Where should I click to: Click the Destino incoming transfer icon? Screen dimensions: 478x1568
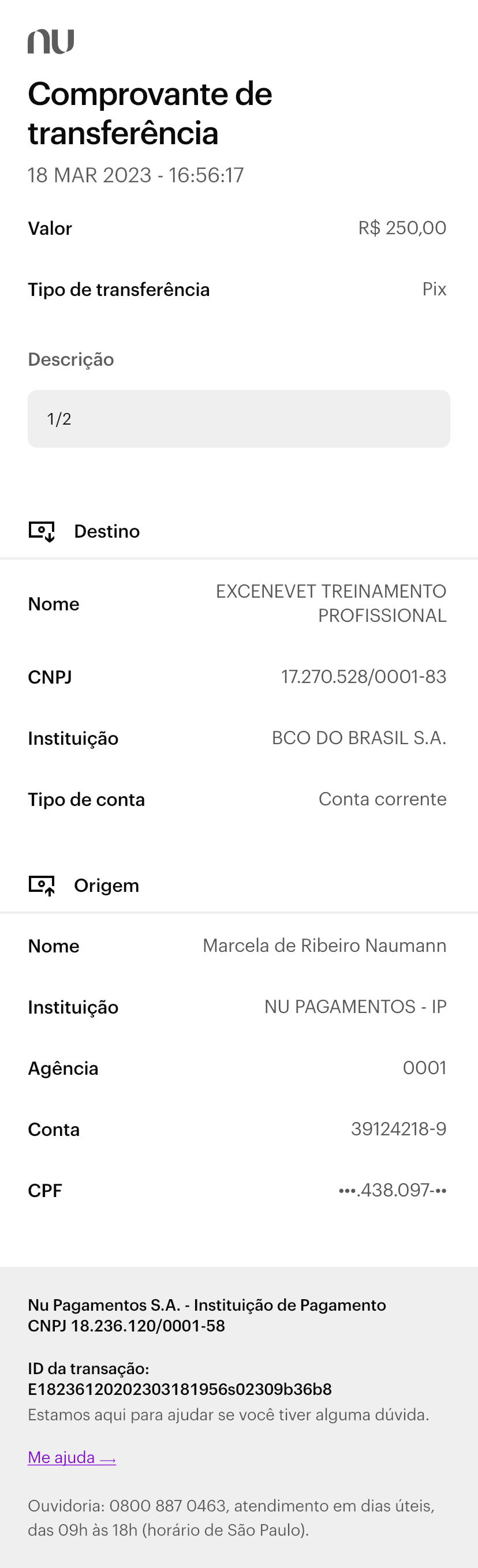pos(42,531)
